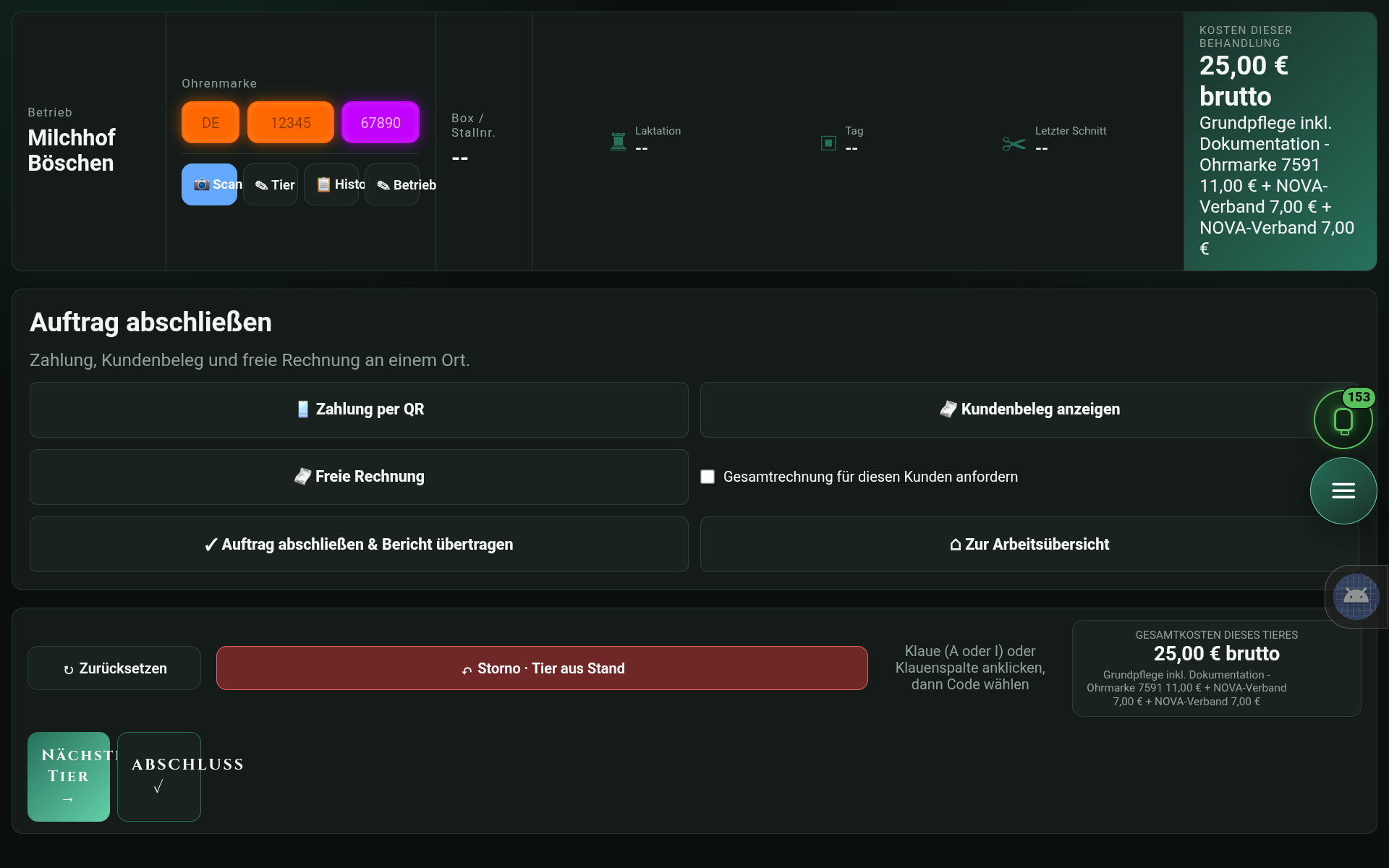Viewport: 1389px width, 868px height.
Task: Click the Abschluss checkmark button
Action: 159,777
